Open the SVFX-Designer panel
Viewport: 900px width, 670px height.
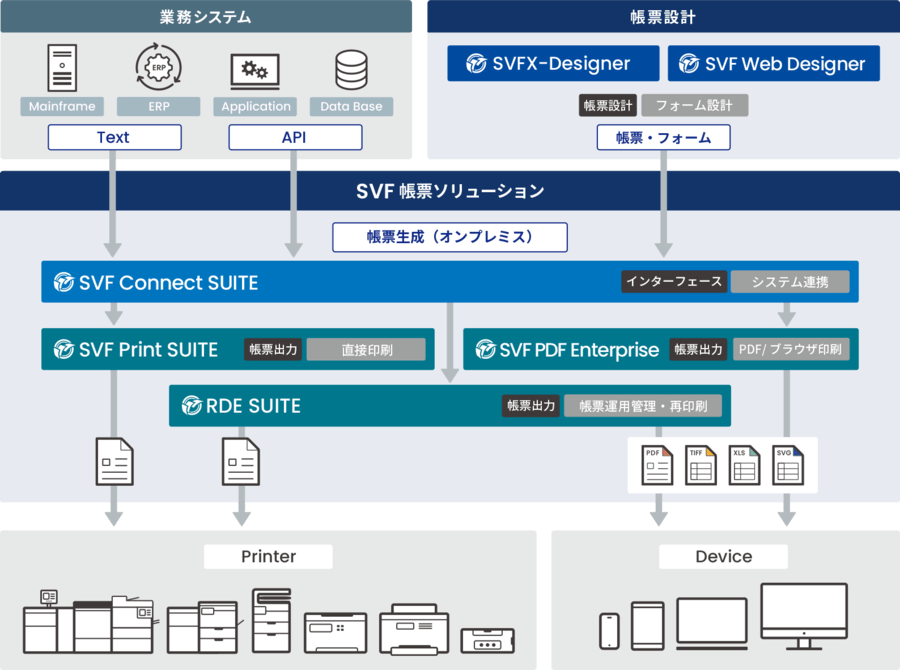(x=553, y=63)
